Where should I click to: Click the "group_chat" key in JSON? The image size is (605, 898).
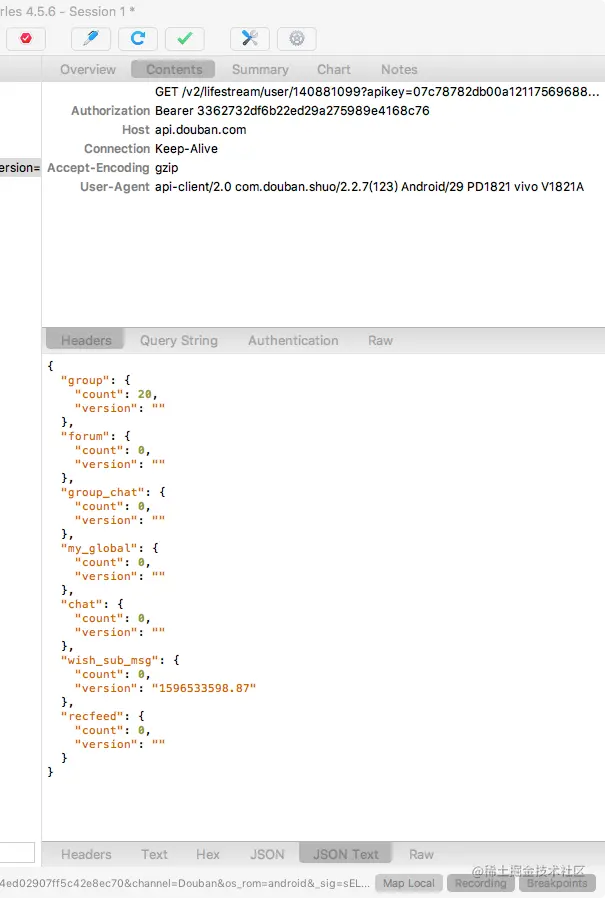[x=103, y=493]
